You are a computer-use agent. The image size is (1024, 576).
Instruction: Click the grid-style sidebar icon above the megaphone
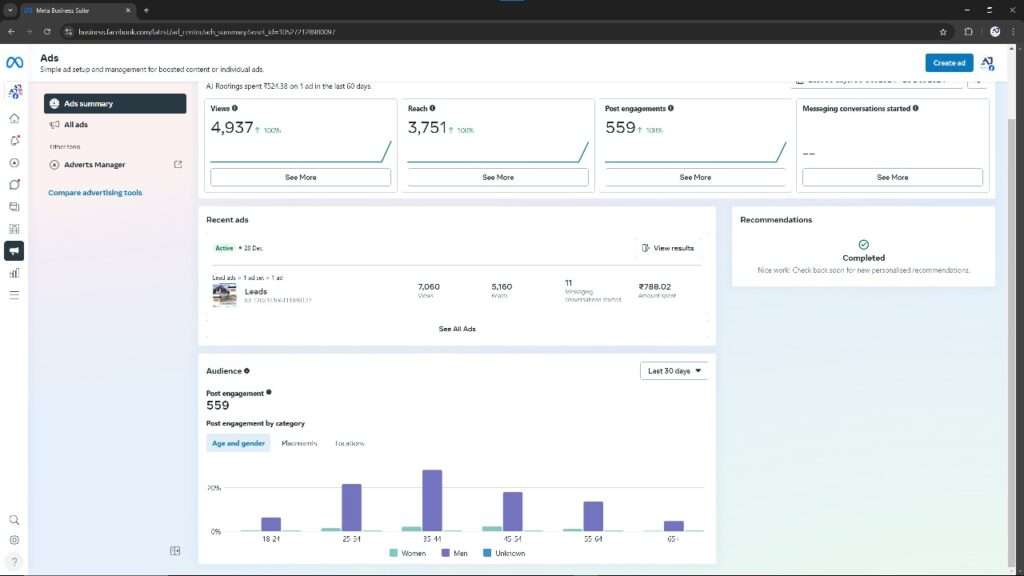point(14,229)
